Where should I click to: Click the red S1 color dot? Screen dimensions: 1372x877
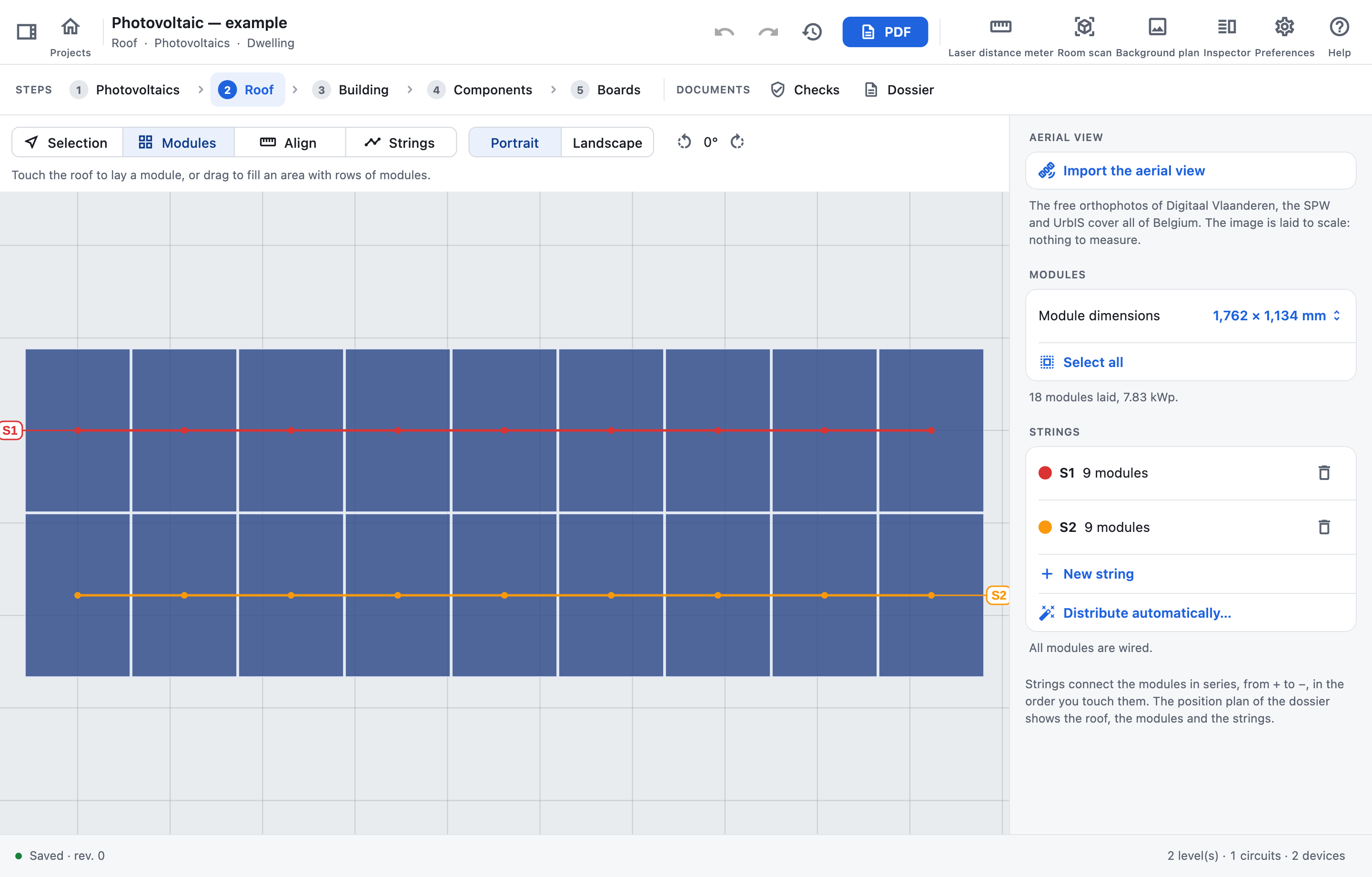pos(1044,473)
